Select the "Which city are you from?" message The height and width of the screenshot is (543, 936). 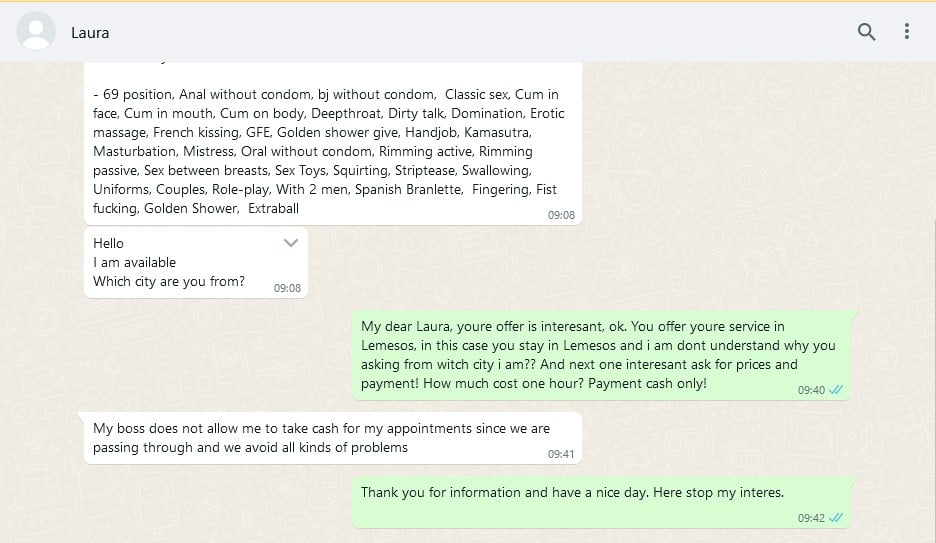pos(169,281)
